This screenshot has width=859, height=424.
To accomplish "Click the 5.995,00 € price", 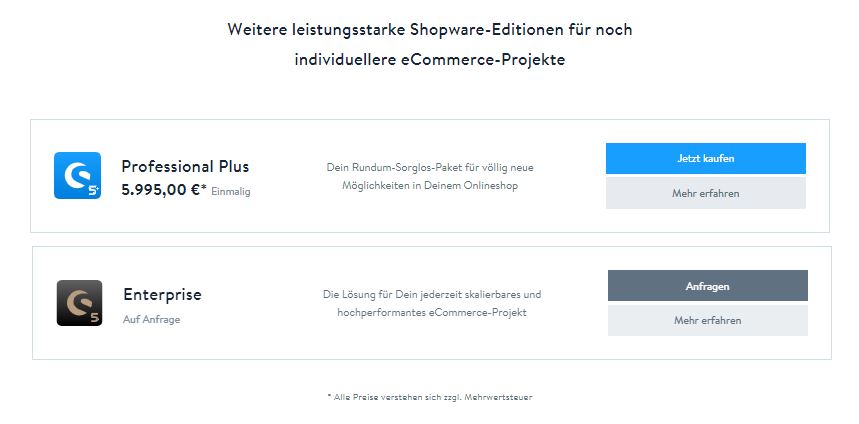I will tap(160, 190).
